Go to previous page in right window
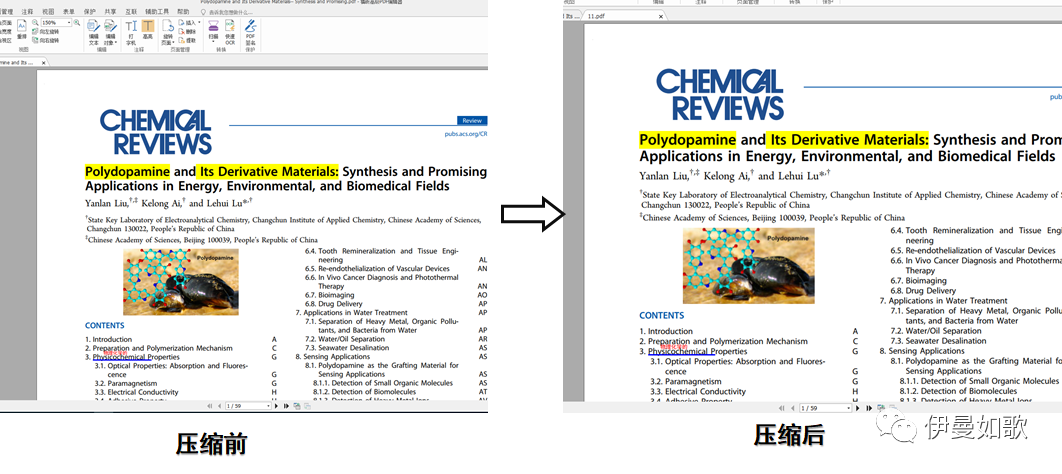Image resolution: width=1062 pixels, height=474 pixels. pos(793,408)
